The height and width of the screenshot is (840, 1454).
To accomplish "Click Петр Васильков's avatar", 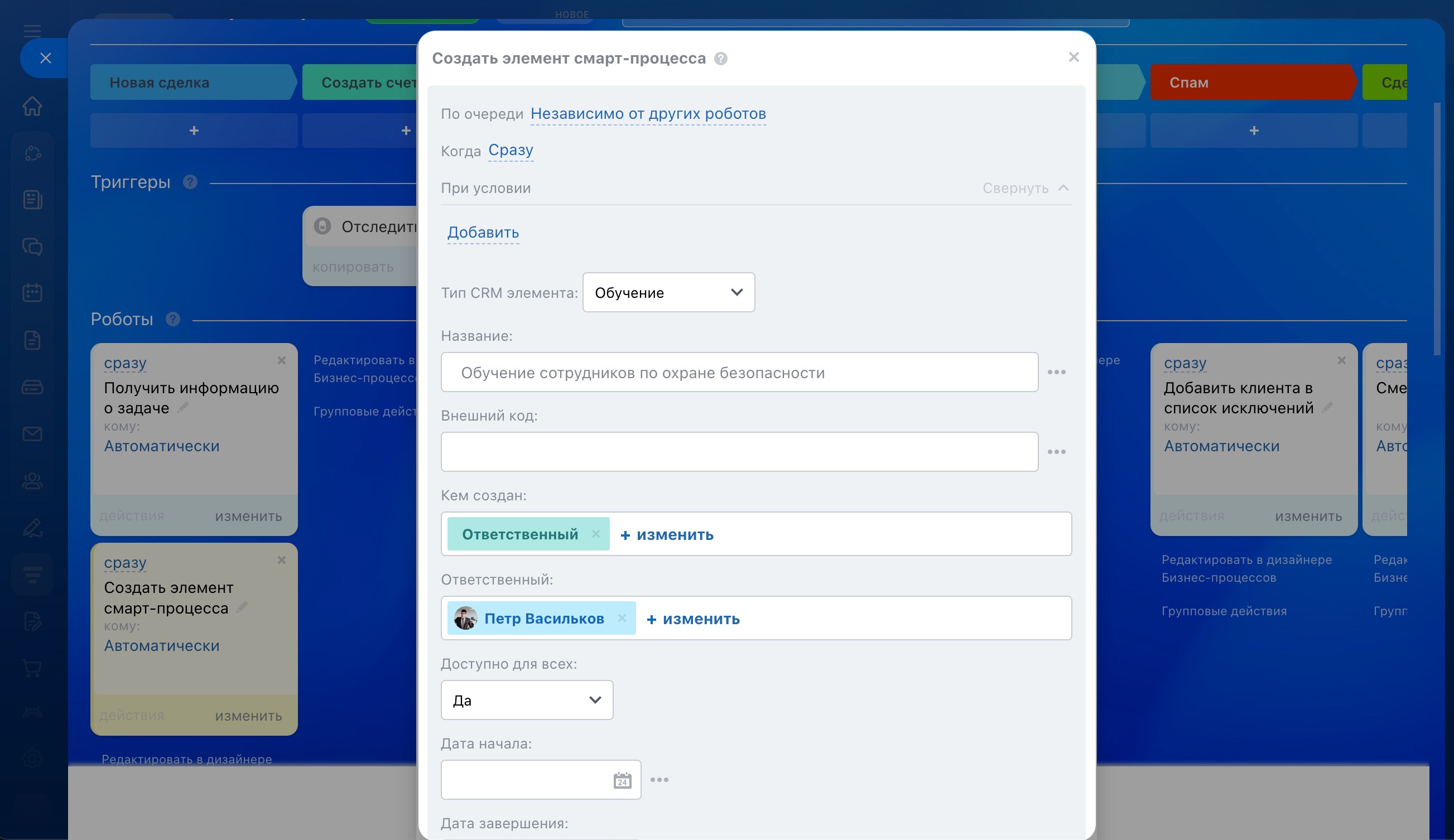I will point(465,618).
